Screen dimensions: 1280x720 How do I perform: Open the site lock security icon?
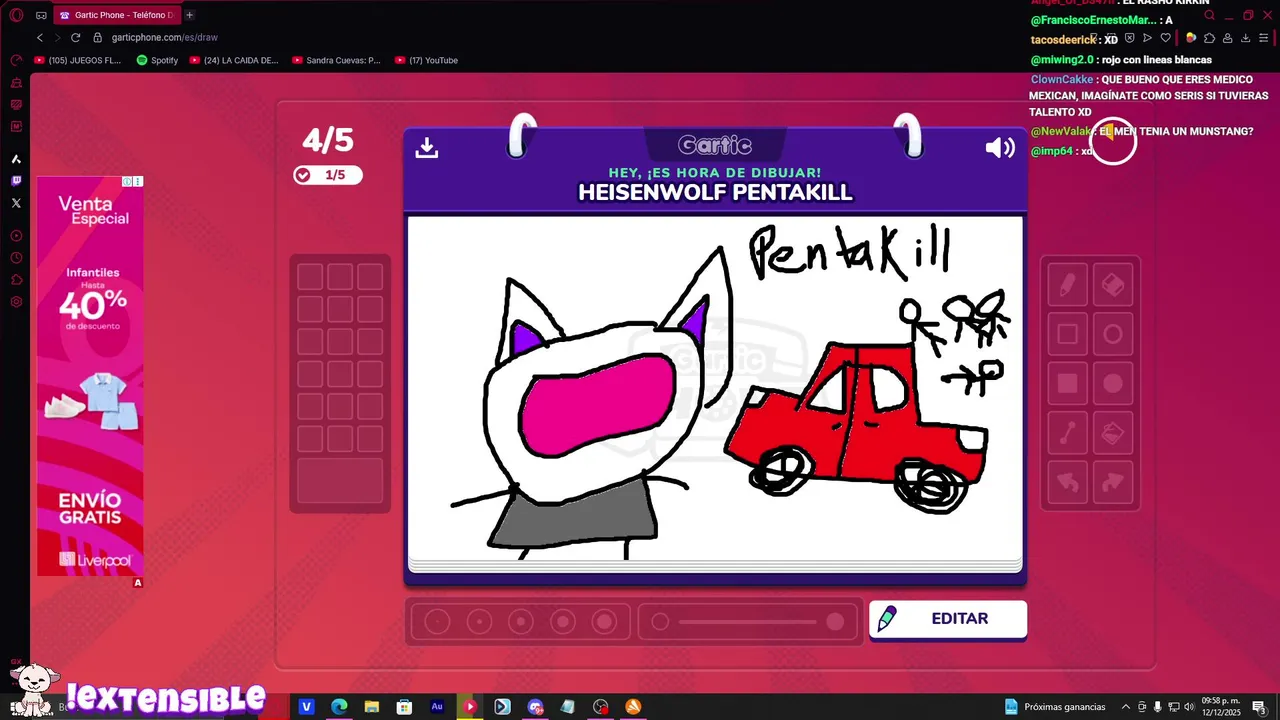pos(98,37)
